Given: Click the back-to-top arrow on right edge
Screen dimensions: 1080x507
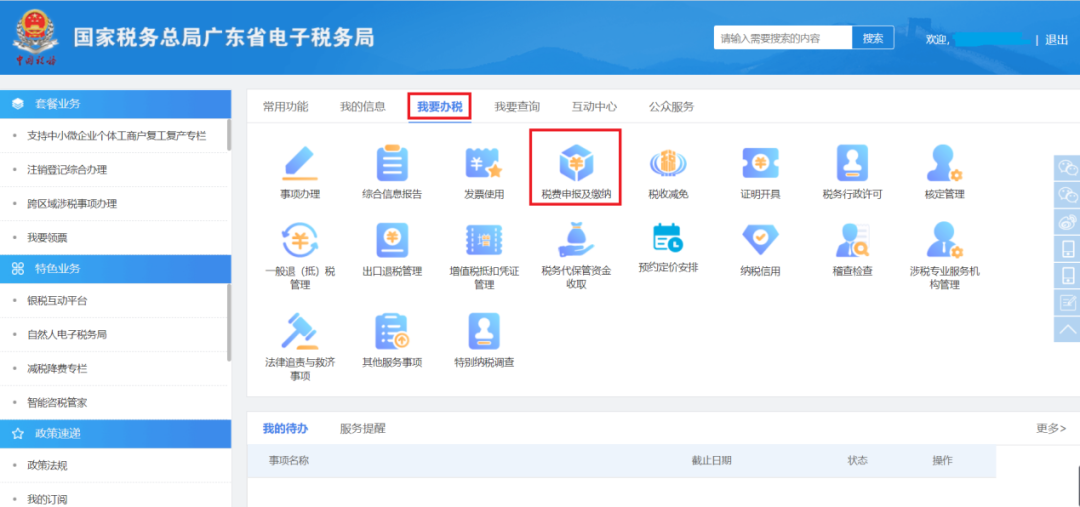Looking at the screenshot, I should click(1067, 329).
